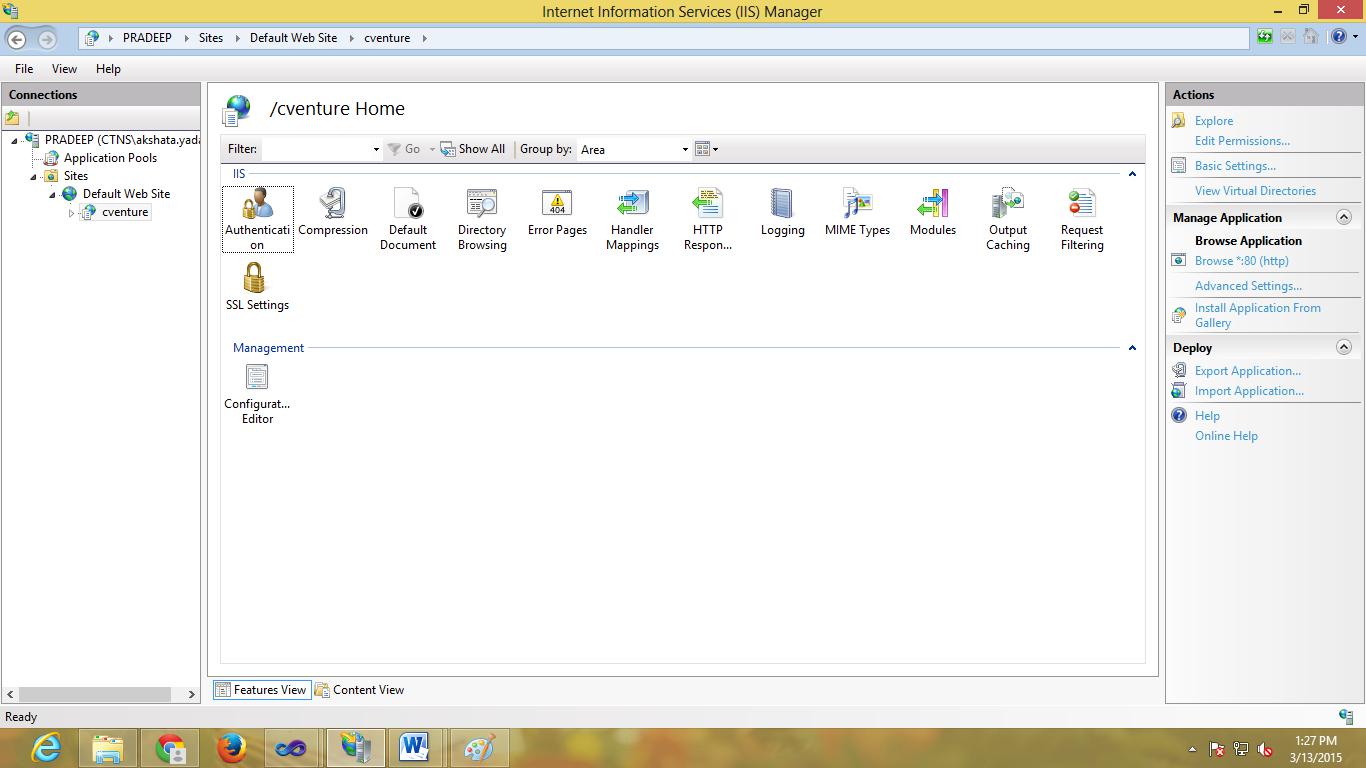Image resolution: width=1366 pixels, height=768 pixels.
Task: Open the Request Filtering feature
Action: pyautogui.click(x=1082, y=219)
